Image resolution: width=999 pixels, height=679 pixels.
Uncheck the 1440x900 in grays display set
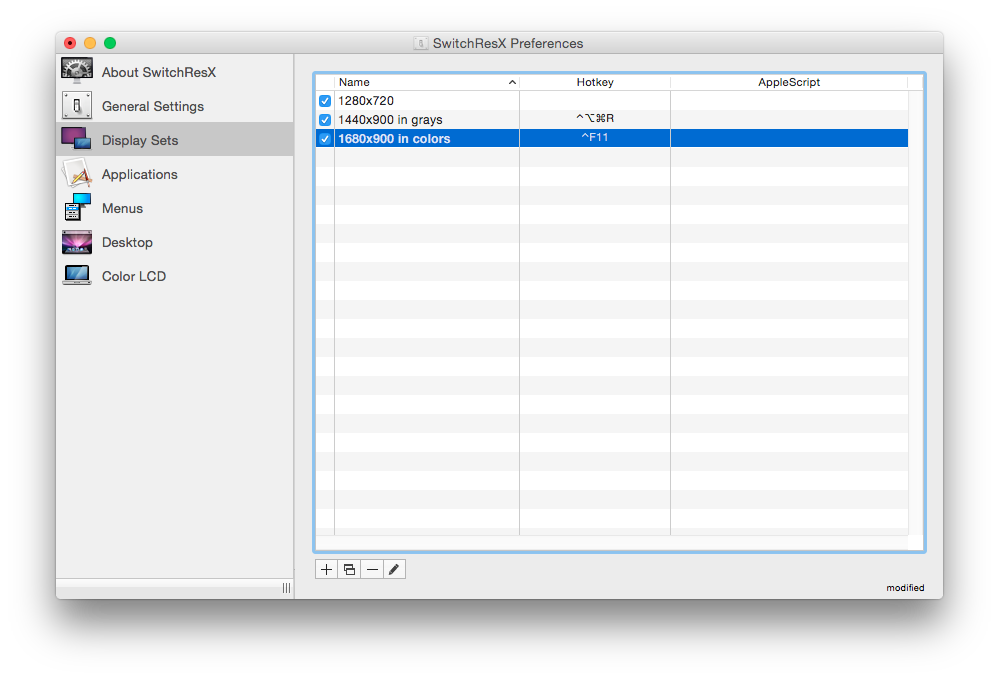[325, 120]
